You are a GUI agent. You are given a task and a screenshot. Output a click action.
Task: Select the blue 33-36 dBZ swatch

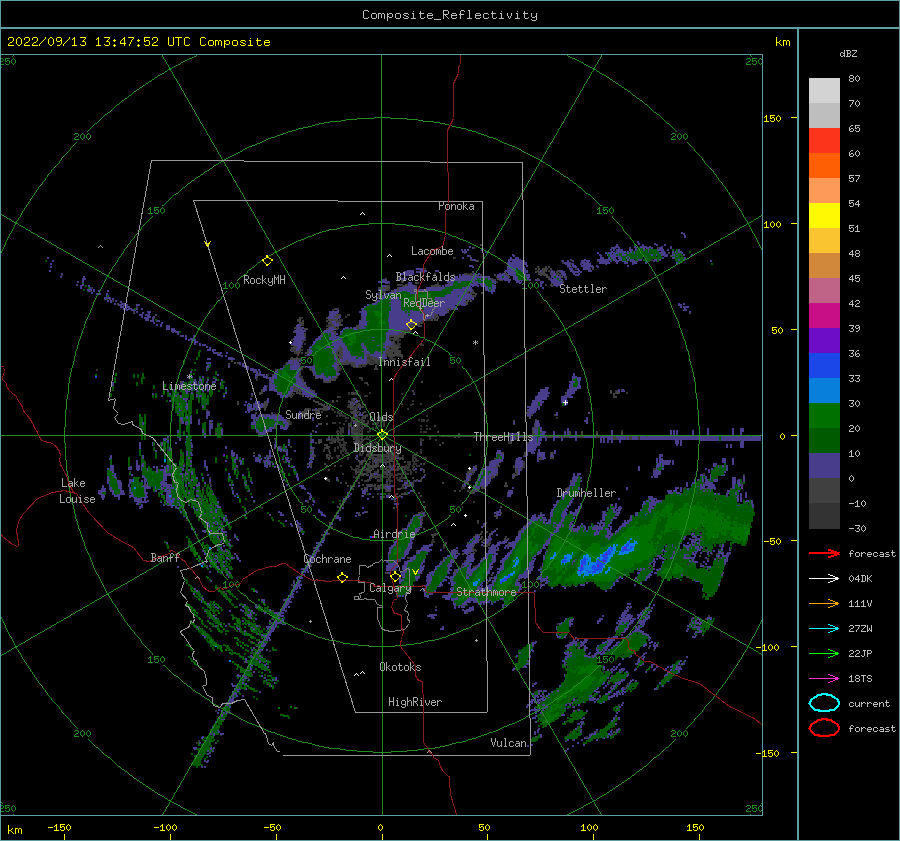pyautogui.click(x=824, y=366)
